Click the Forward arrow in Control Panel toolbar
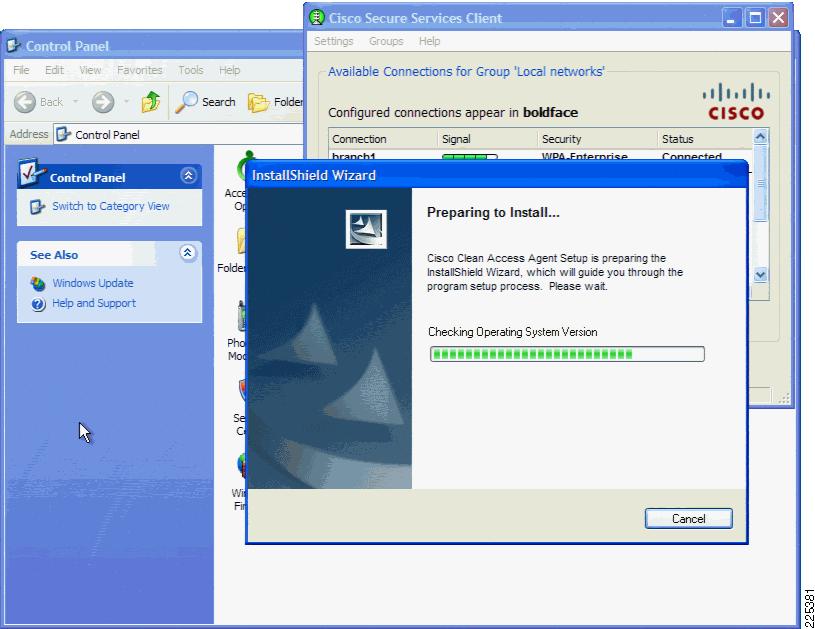815x629 pixels. (103, 102)
